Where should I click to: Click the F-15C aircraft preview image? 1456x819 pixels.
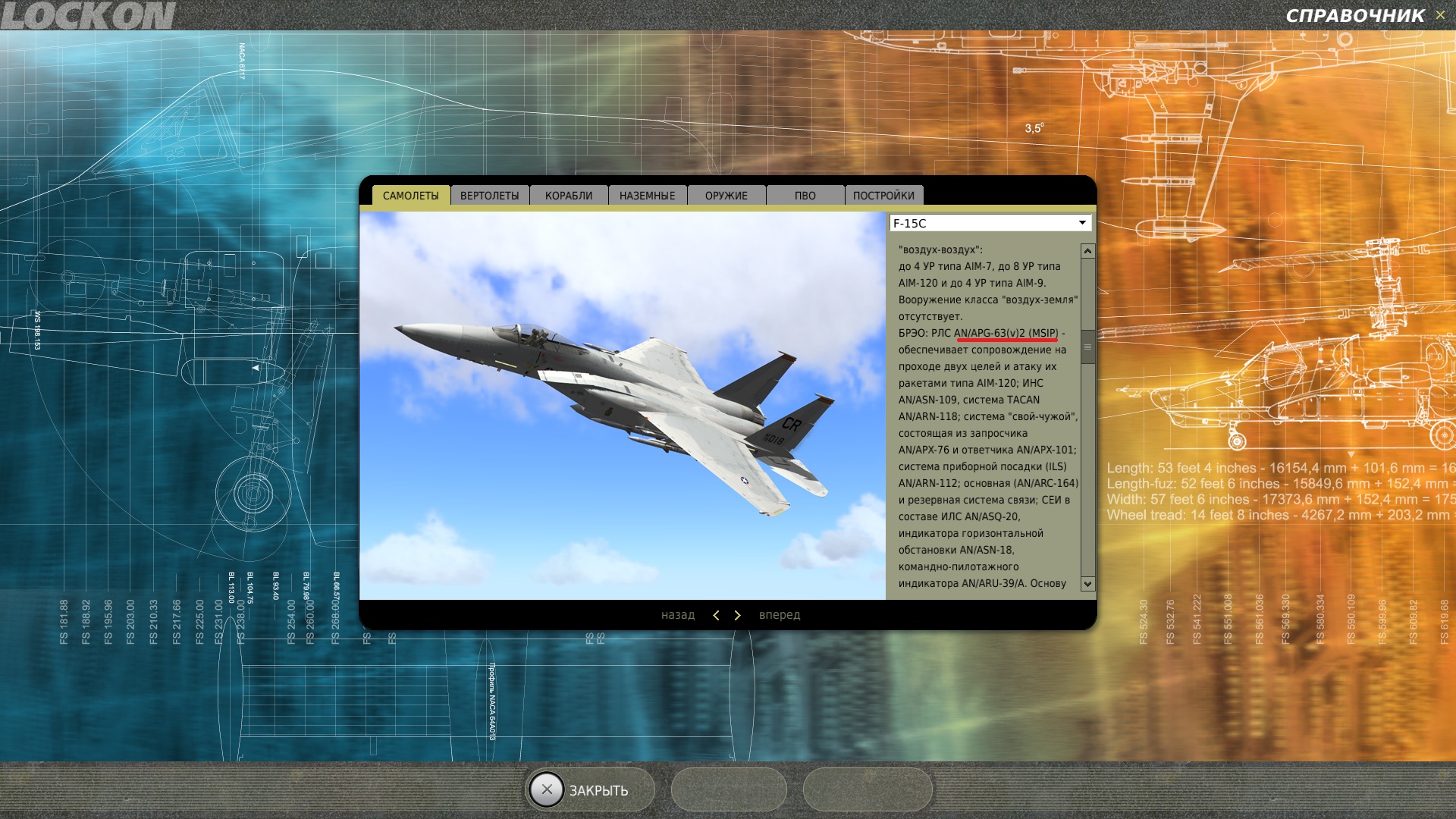[x=623, y=406]
